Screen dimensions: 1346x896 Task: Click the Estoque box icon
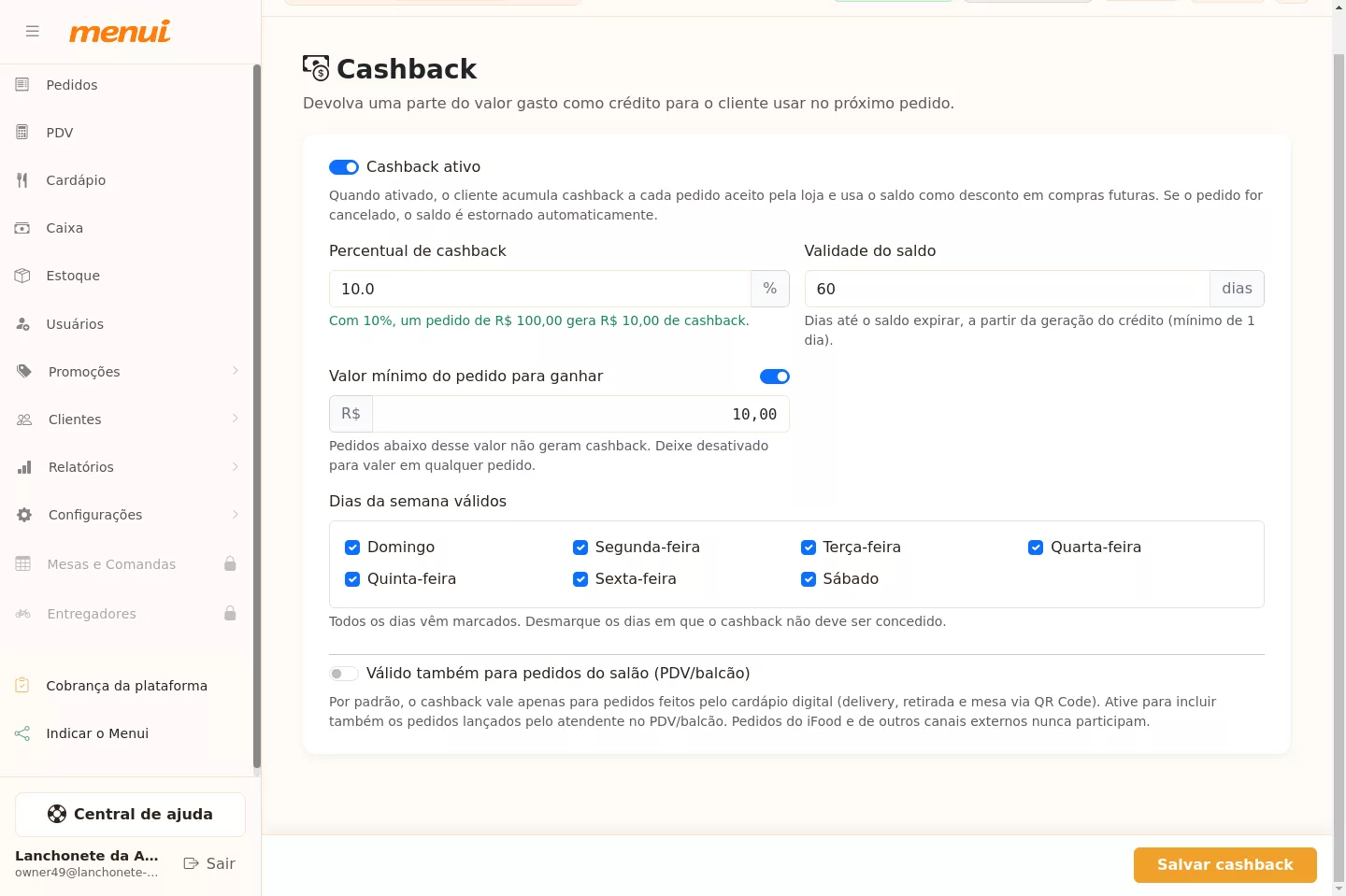click(x=22, y=276)
